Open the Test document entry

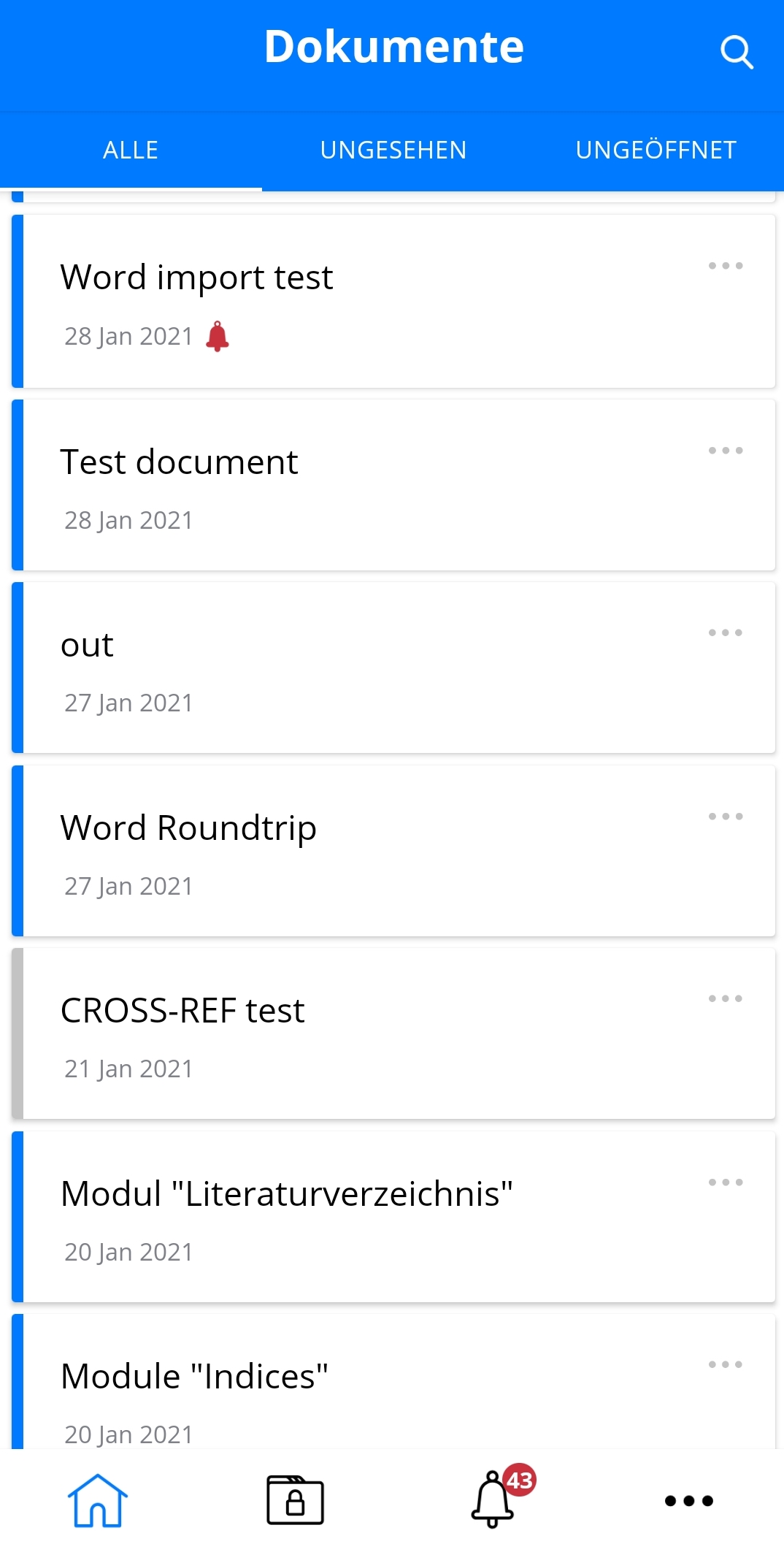click(x=393, y=485)
